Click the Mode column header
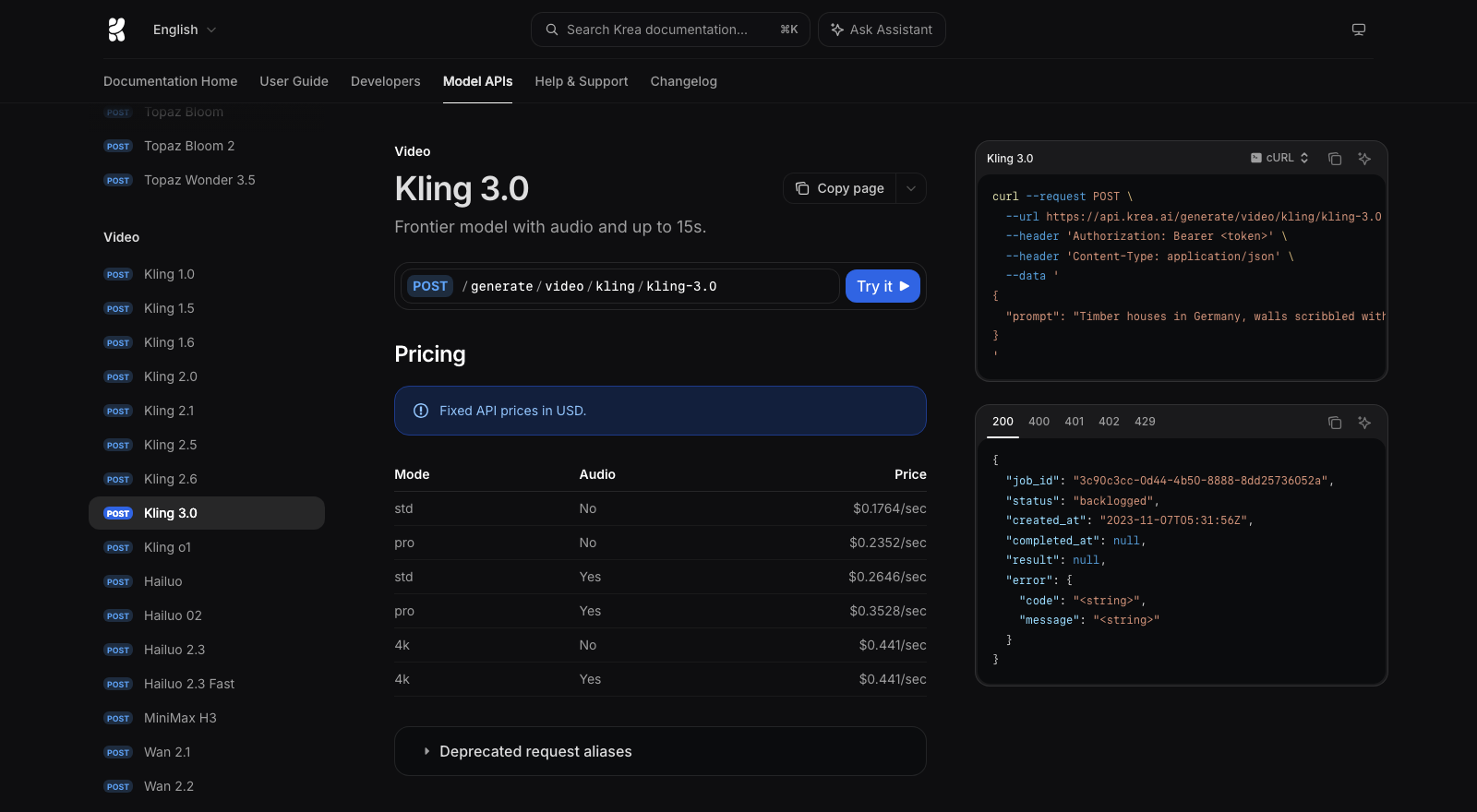Viewport: 1477px width, 812px height. tap(412, 474)
